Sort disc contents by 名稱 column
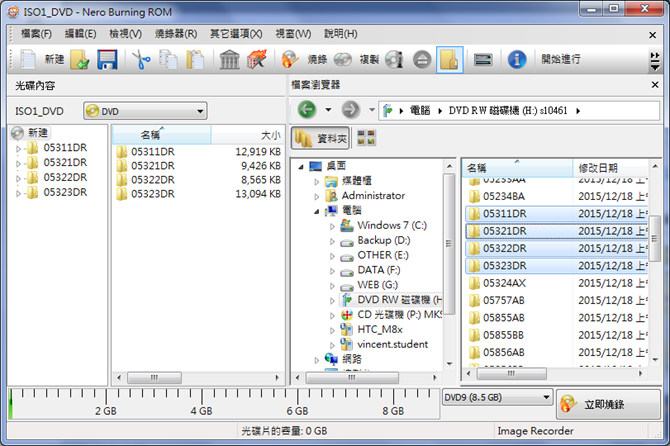The height and width of the screenshot is (446, 670). pyautogui.click(x=161, y=135)
